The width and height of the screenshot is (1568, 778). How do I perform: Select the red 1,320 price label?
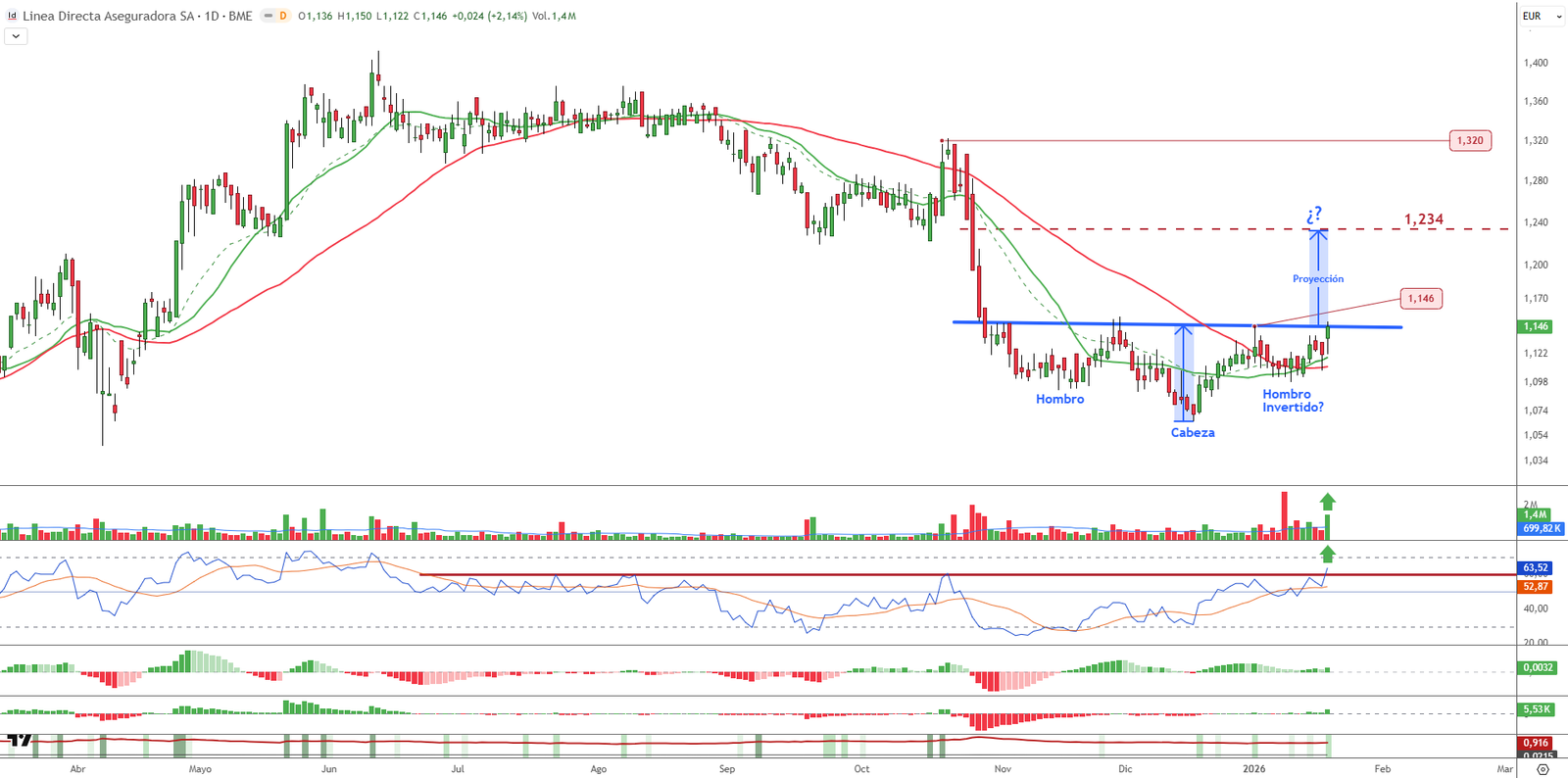(x=1469, y=140)
